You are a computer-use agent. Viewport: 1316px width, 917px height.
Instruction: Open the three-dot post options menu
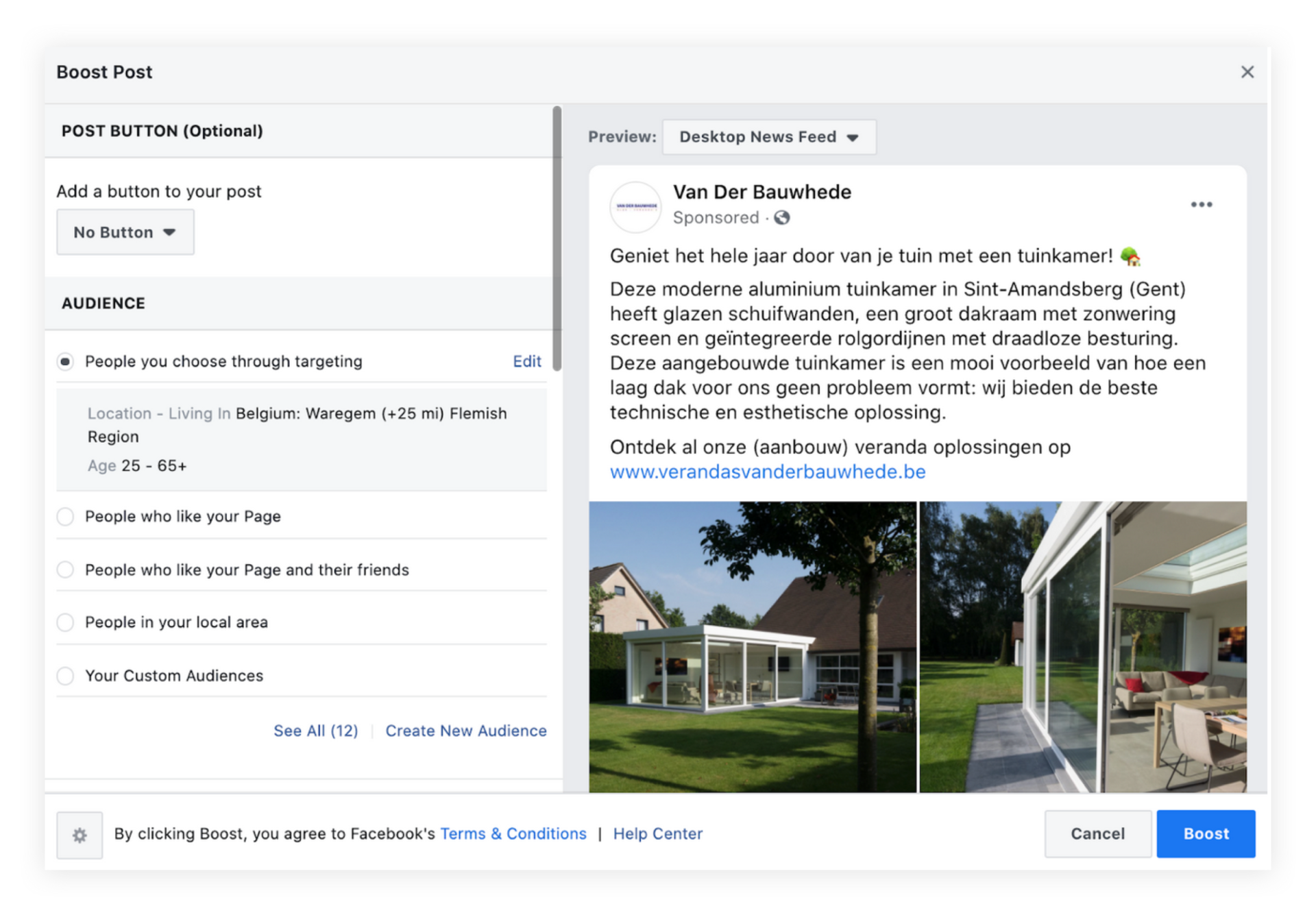pyautogui.click(x=1201, y=205)
